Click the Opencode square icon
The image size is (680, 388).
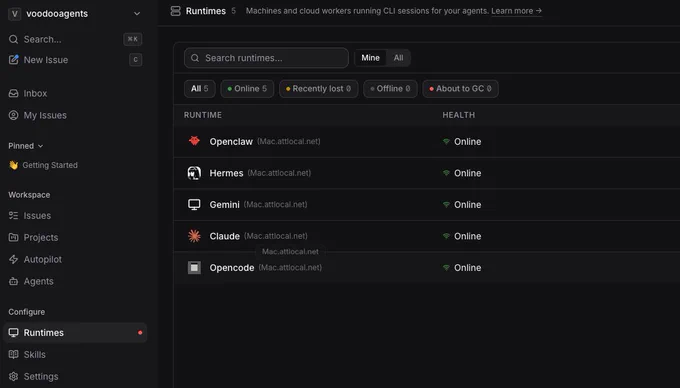click(x=194, y=267)
